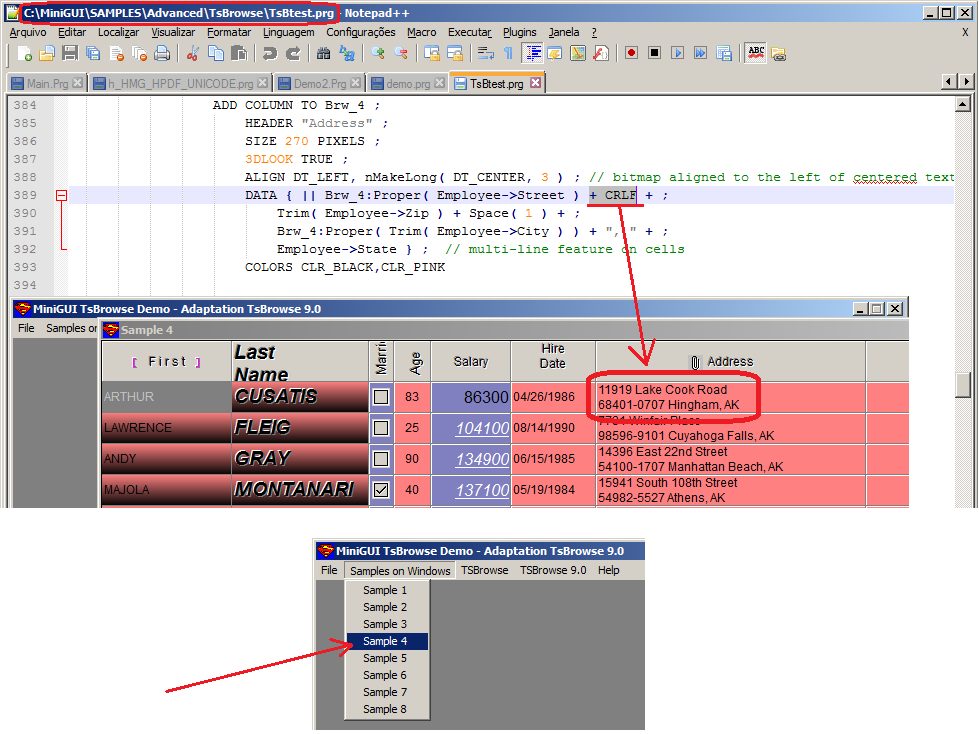
Task: Start macro recording with the red dot icon
Action: pos(631,54)
